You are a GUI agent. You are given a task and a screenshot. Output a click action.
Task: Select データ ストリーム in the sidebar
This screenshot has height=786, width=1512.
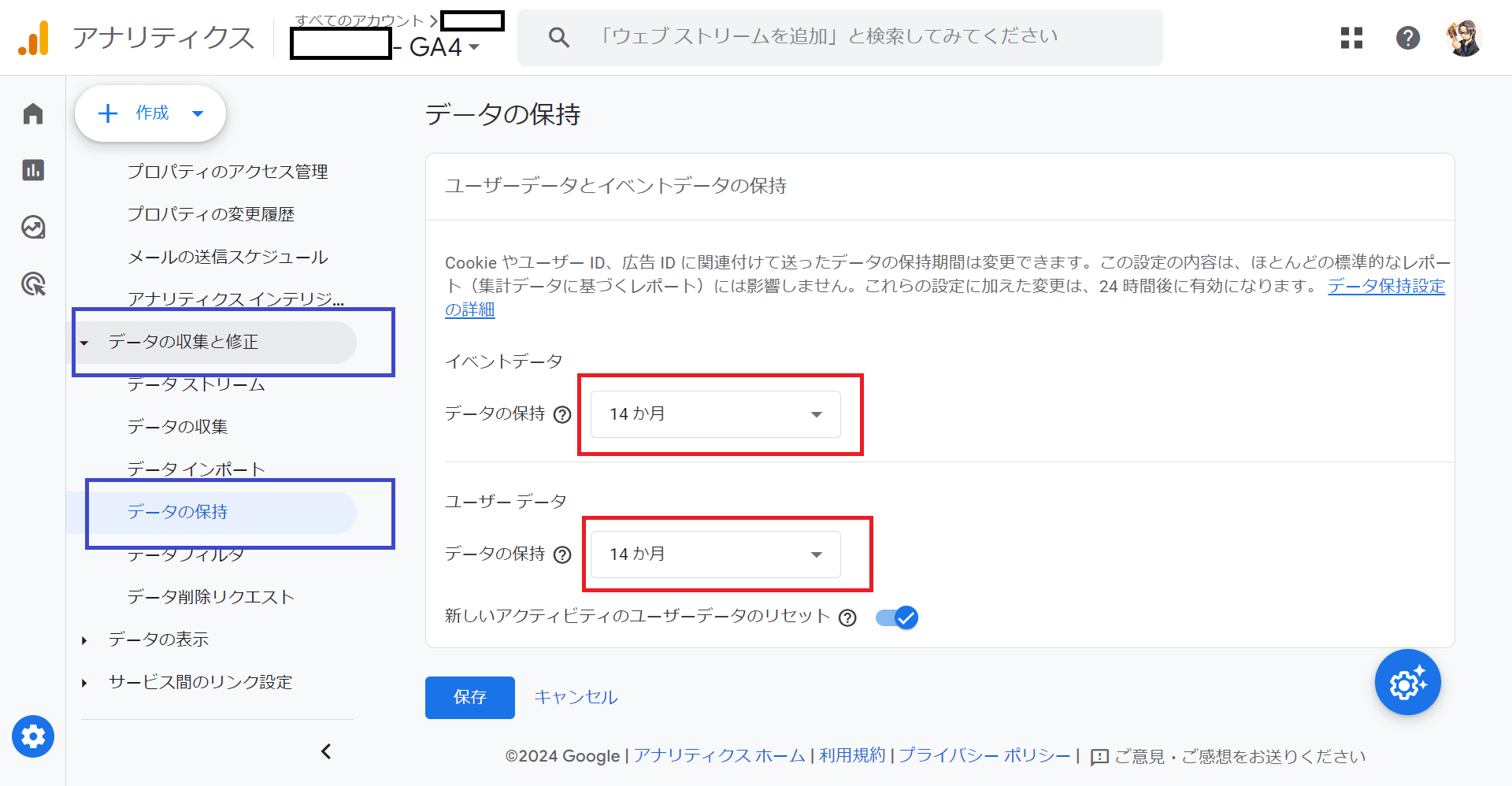196,384
